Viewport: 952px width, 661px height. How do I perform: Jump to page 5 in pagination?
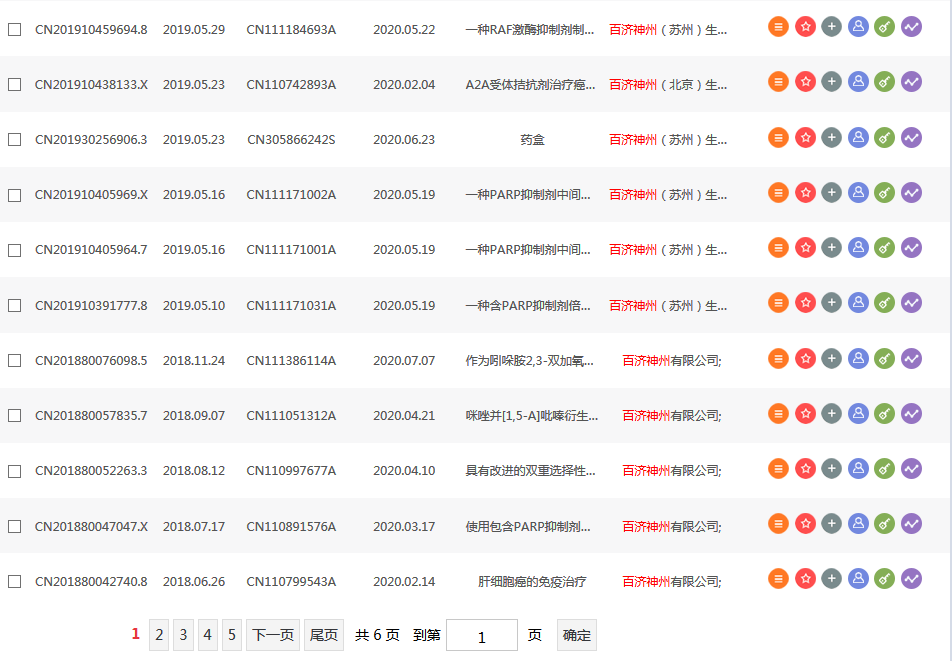pyautogui.click(x=232, y=635)
